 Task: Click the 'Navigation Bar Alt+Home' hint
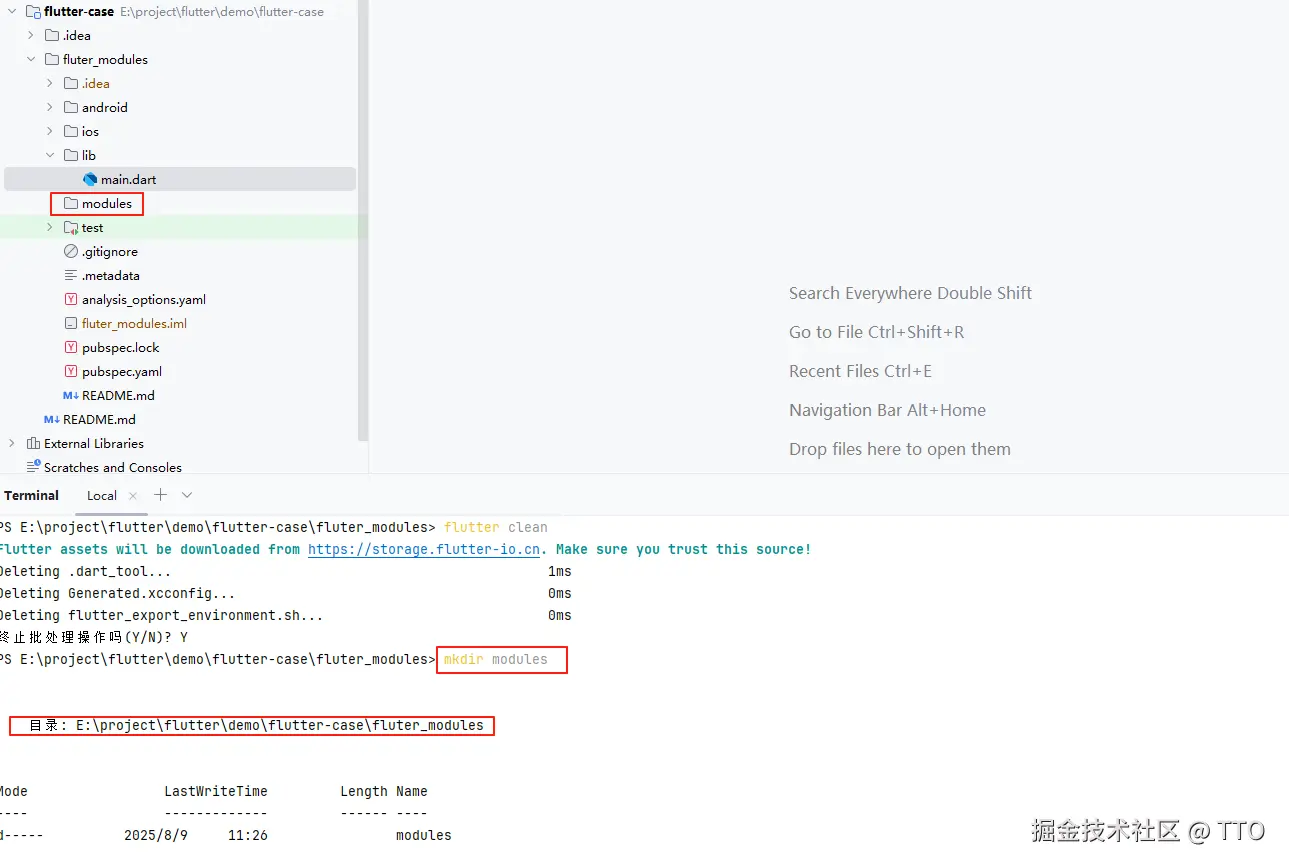pos(887,410)
